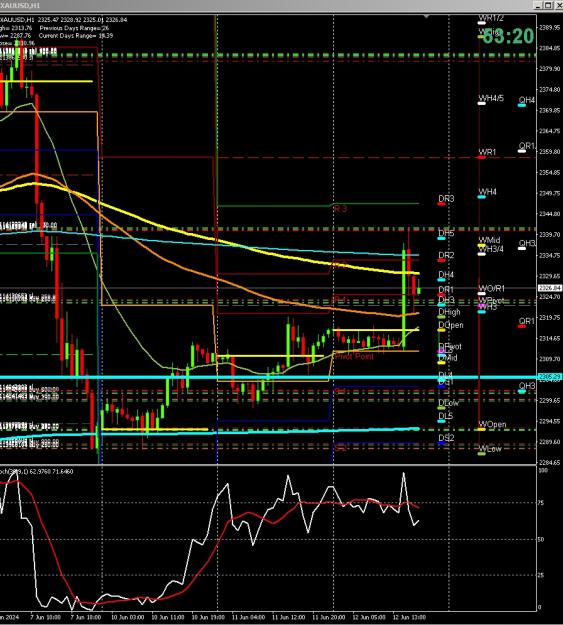Click the red 'Pivot Point' label
Viewport: 563px width, 625px height.
pos(354,356)
